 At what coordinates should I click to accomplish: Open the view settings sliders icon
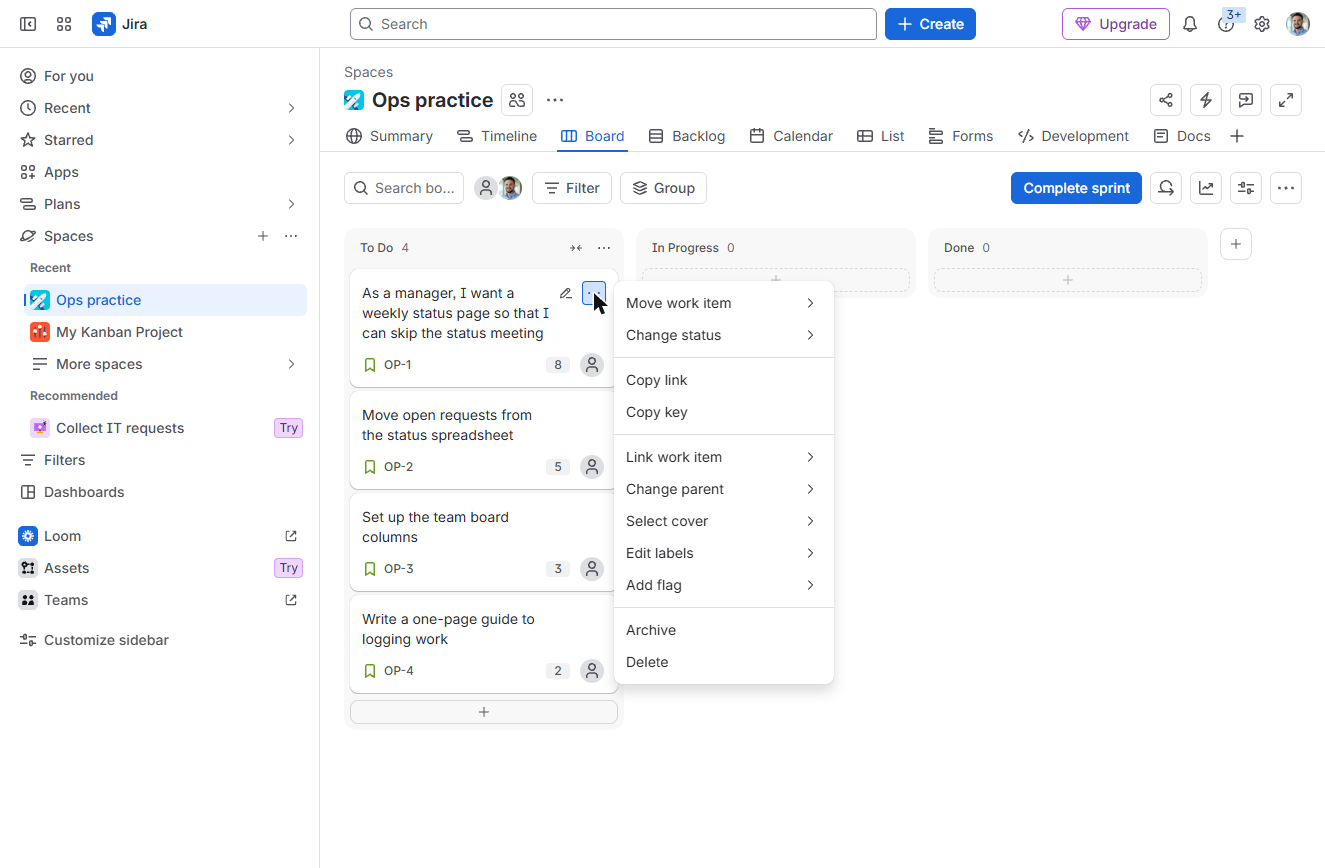(x=1246, y=188)
